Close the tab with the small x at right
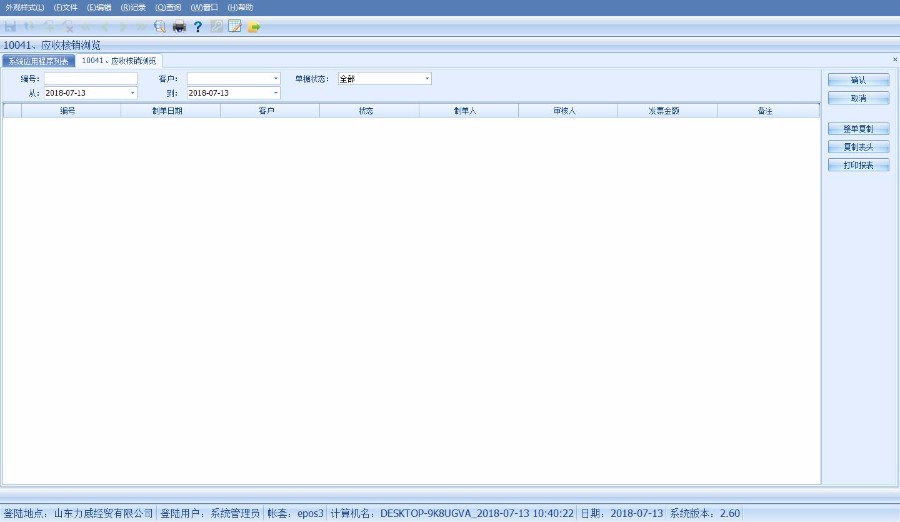The width and height of the screenshot is (900, 522). point(895,59)
